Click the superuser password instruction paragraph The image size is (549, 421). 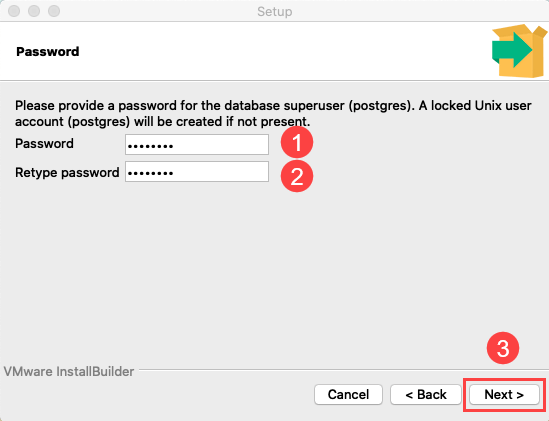(x=273, y=113)
